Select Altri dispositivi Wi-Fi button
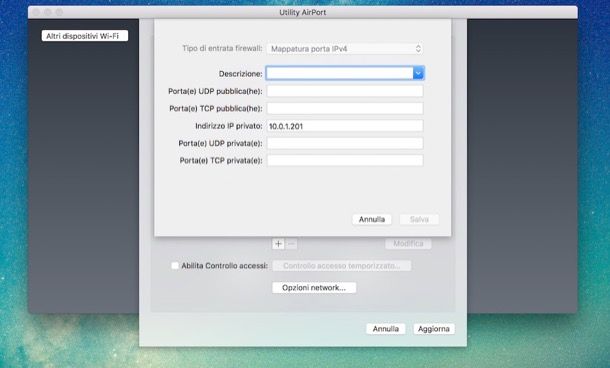The image size is (610, 368). pyautogui.click(x=85, y=36)
